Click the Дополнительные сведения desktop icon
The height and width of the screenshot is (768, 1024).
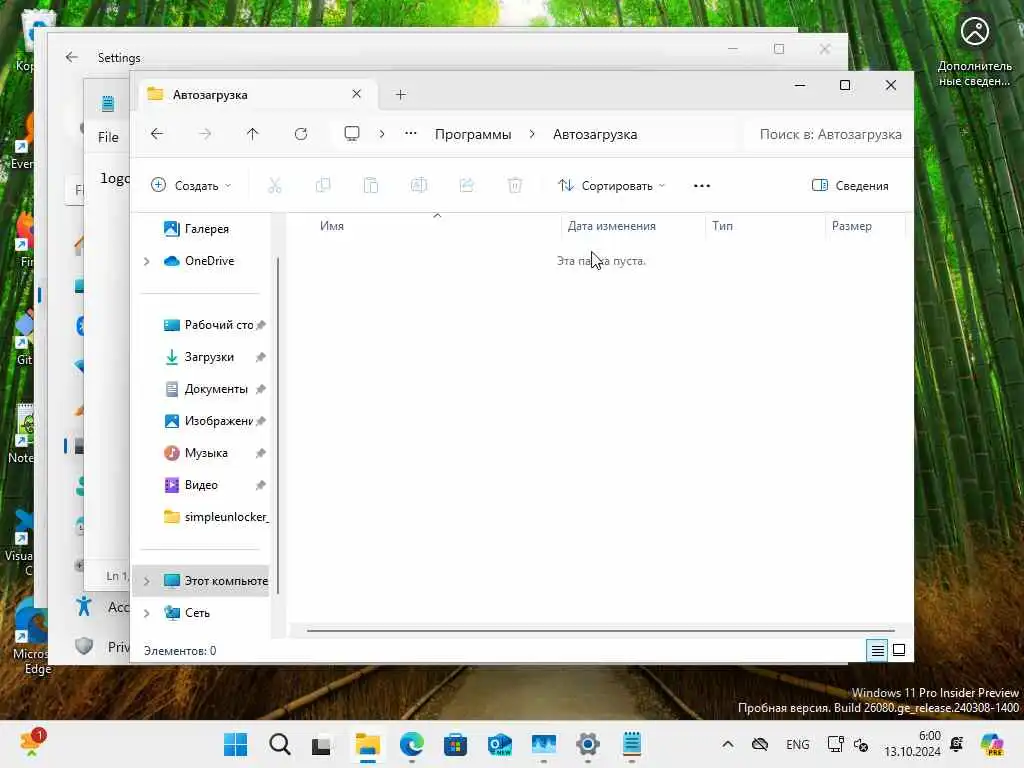point(974,51)
